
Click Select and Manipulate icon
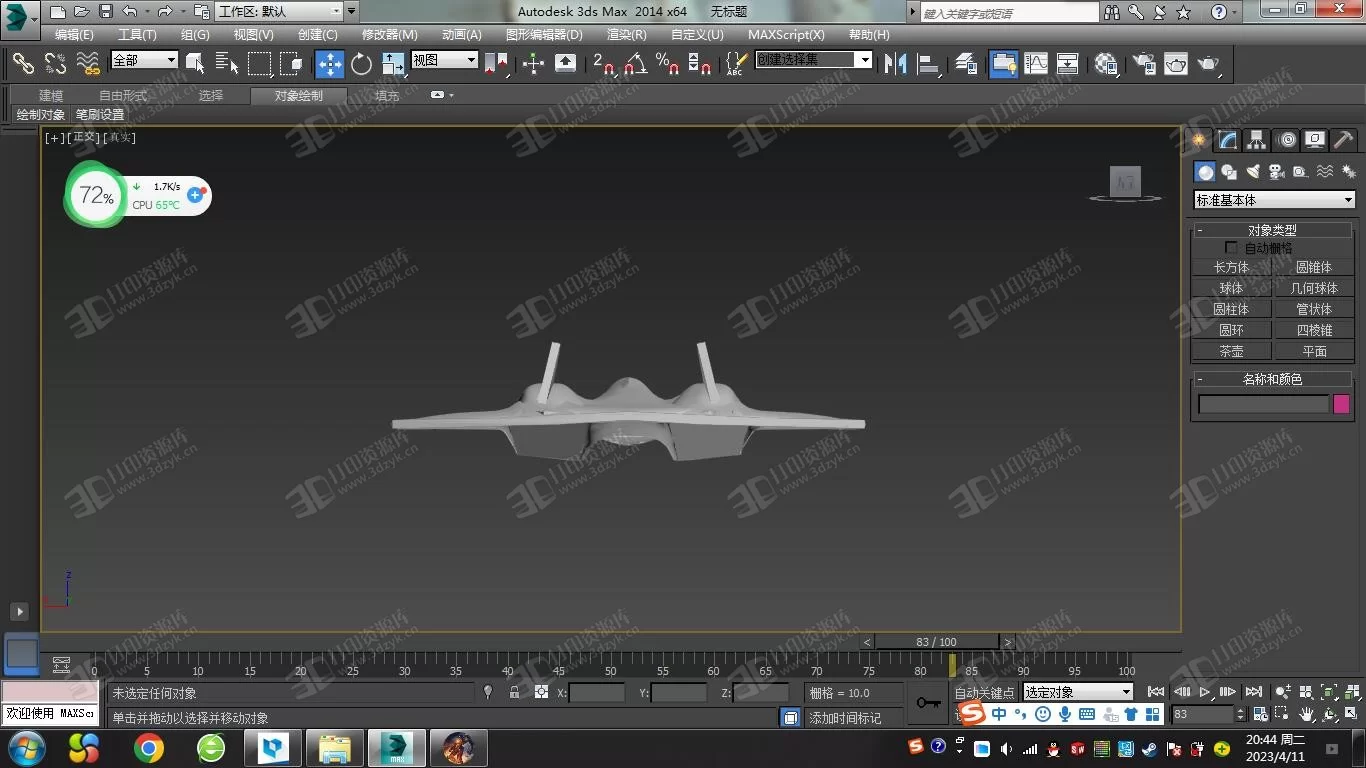click(x=533, y=63)
